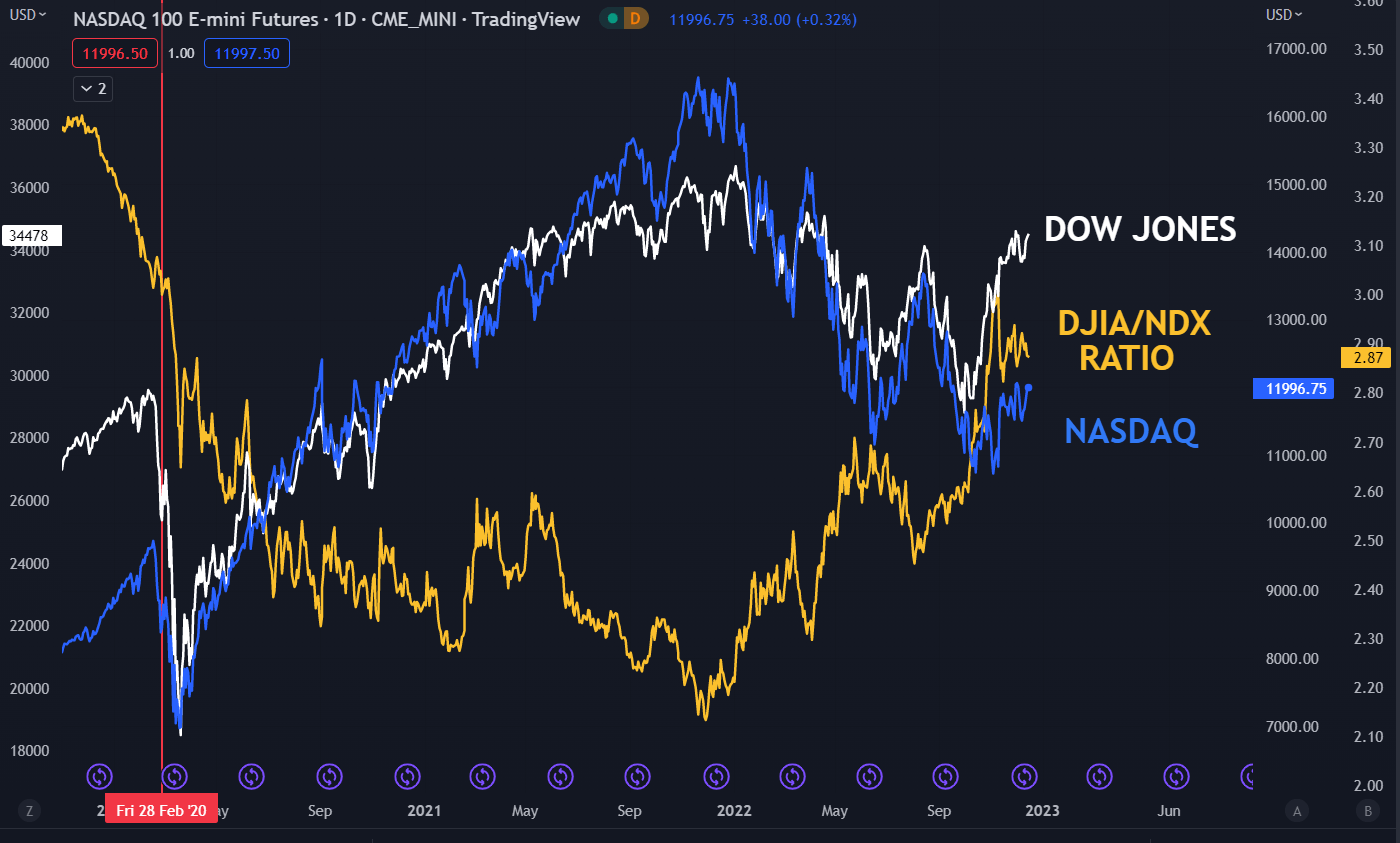The width and height of the screenshot is (1400, 843).
Task: Select the DJIA/NDX RATIO text annotation
Action: click(1134, 340)
